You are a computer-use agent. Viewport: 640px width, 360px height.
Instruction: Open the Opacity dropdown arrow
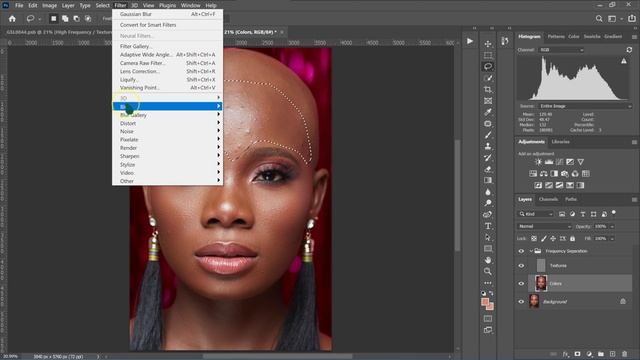(612, 227)
